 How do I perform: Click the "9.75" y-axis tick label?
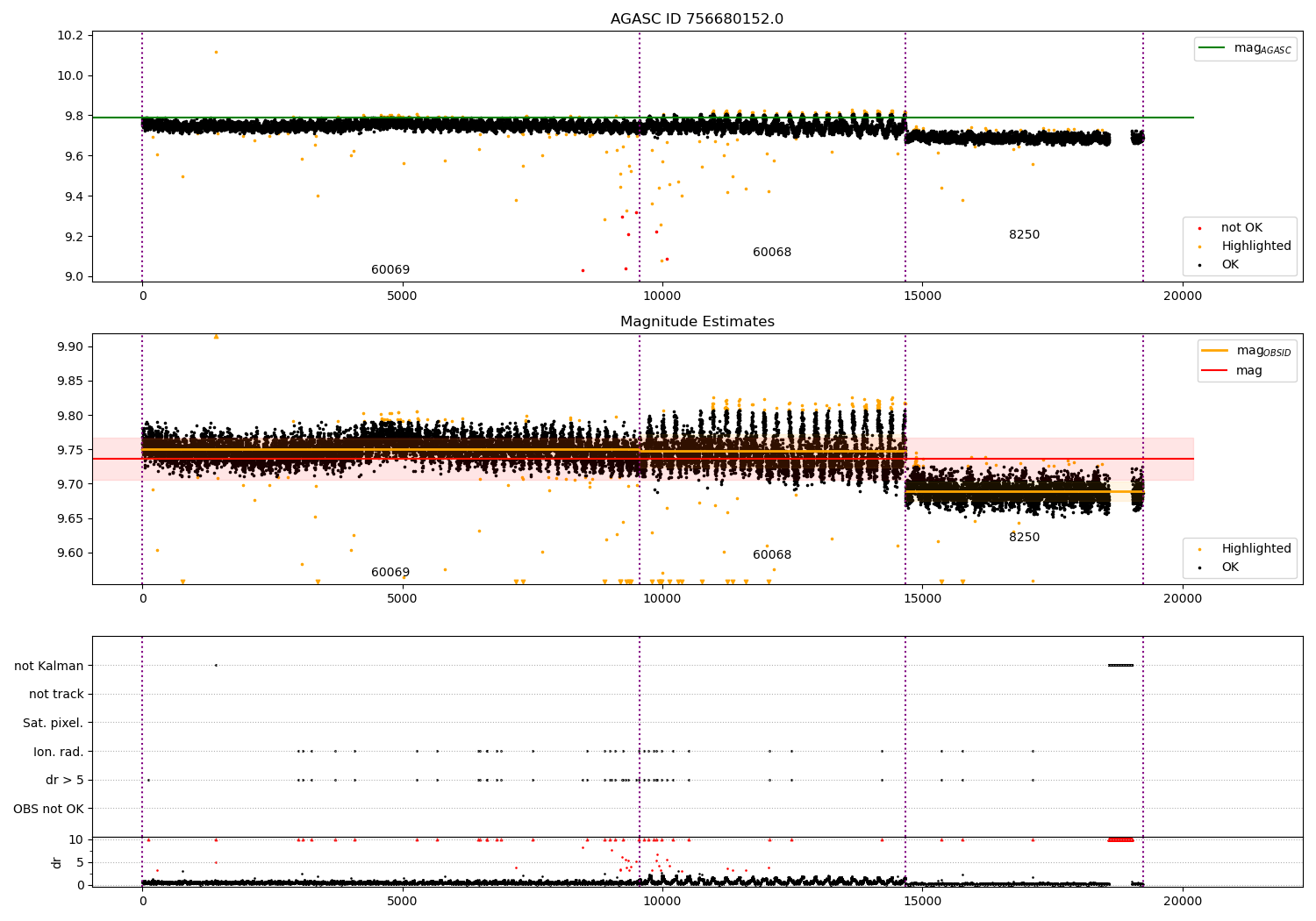tap(70, 451)
